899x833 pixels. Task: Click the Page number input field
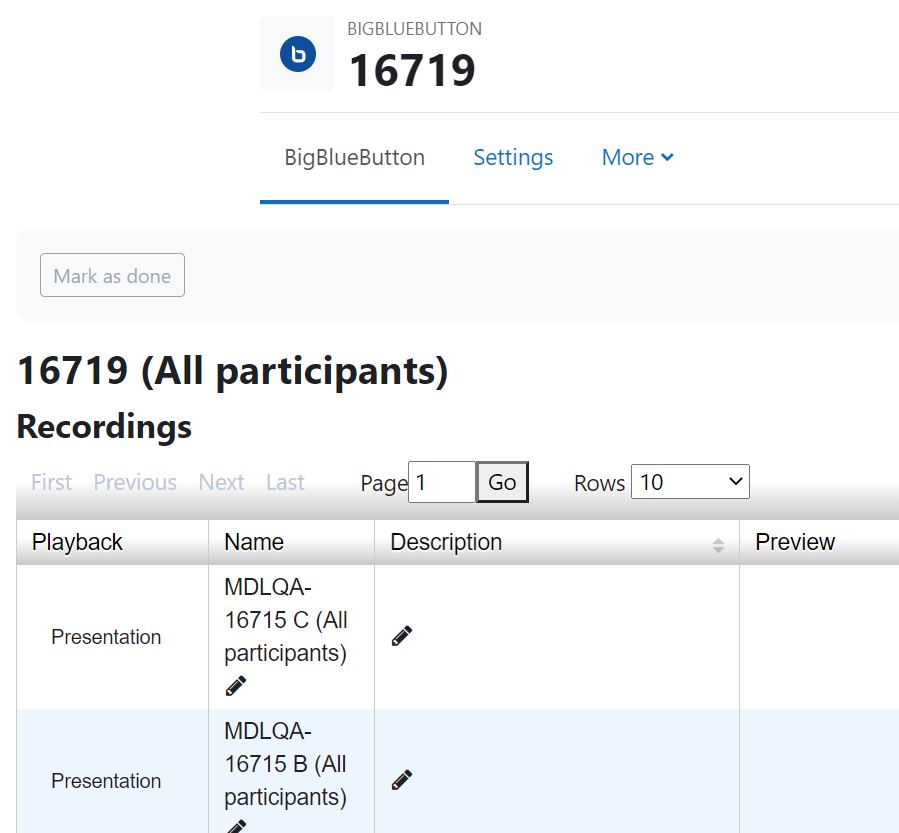442,482
